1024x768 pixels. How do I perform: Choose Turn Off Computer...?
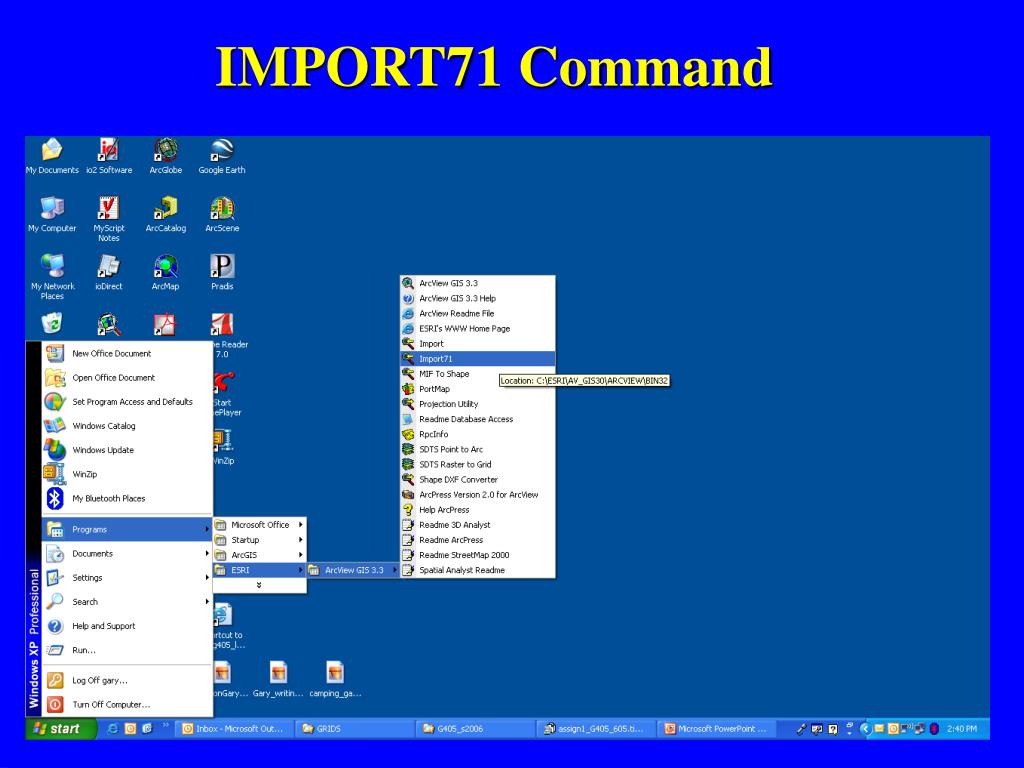coord(127,705)
